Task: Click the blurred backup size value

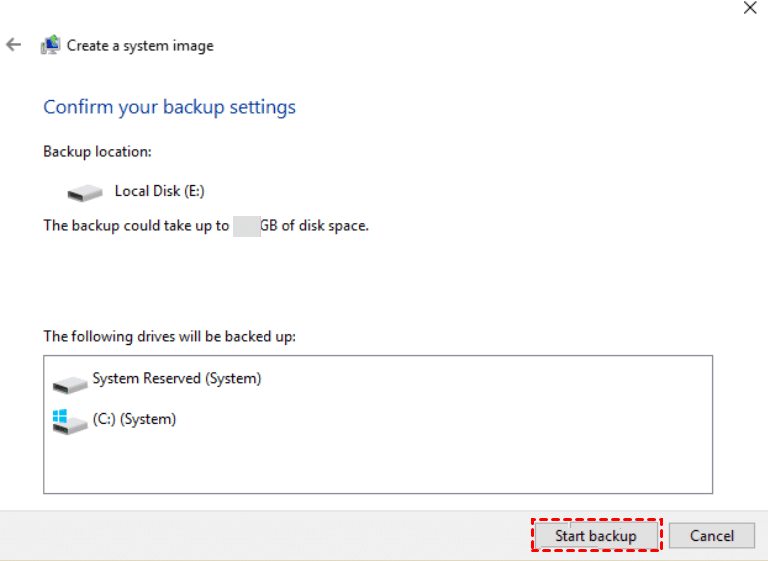Action: tap(246, 226)
